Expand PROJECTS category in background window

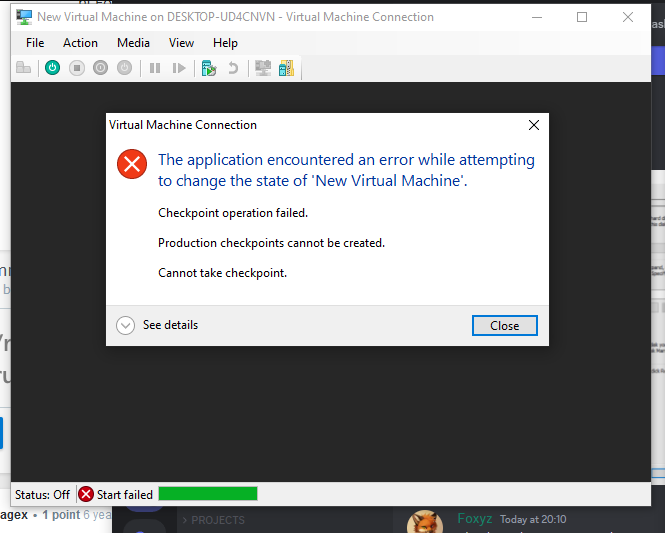[214, 520]
